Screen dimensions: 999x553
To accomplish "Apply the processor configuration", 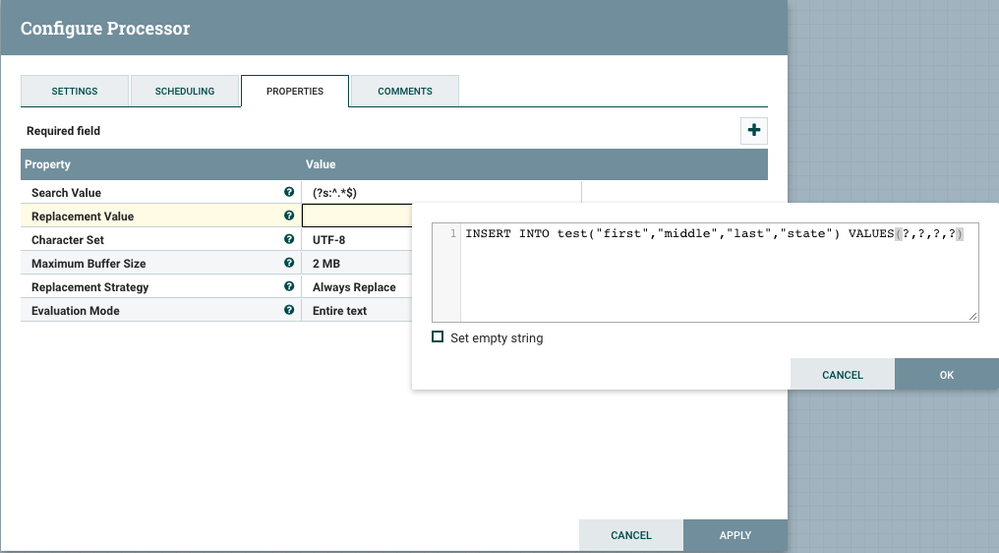I will click(x=735, y=535).
